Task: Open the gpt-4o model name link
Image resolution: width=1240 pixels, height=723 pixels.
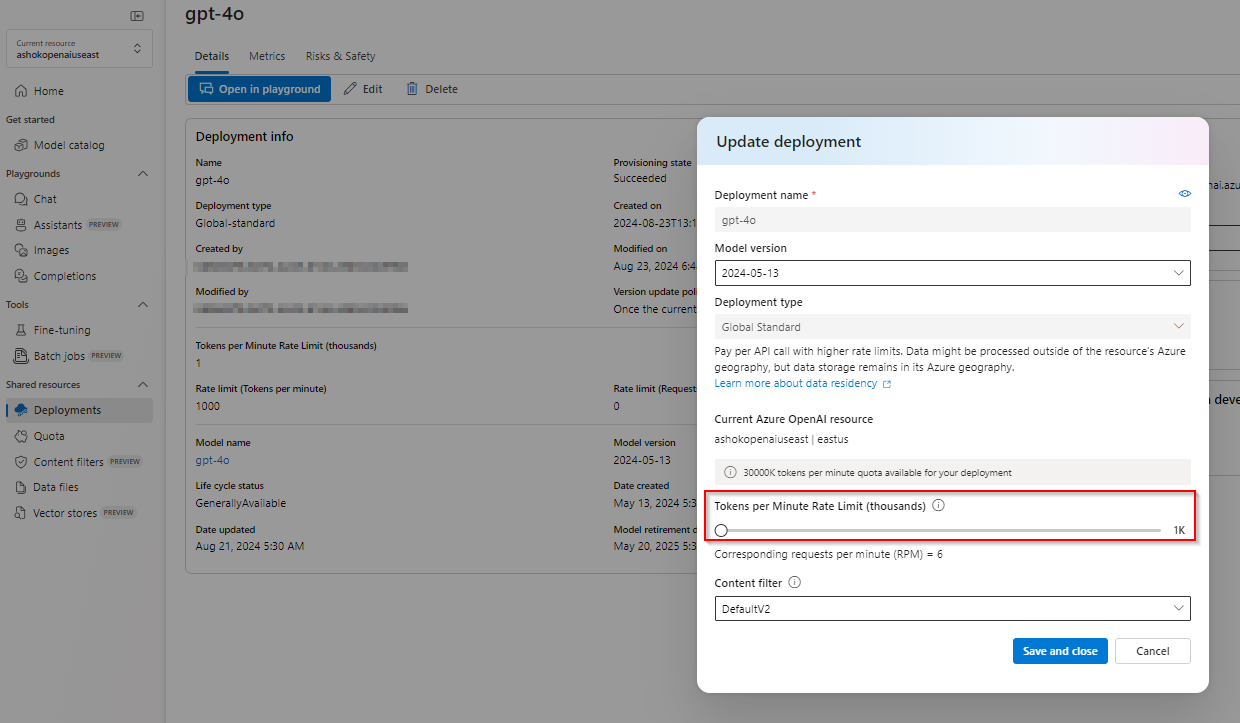Action: (x=212, y=460)
